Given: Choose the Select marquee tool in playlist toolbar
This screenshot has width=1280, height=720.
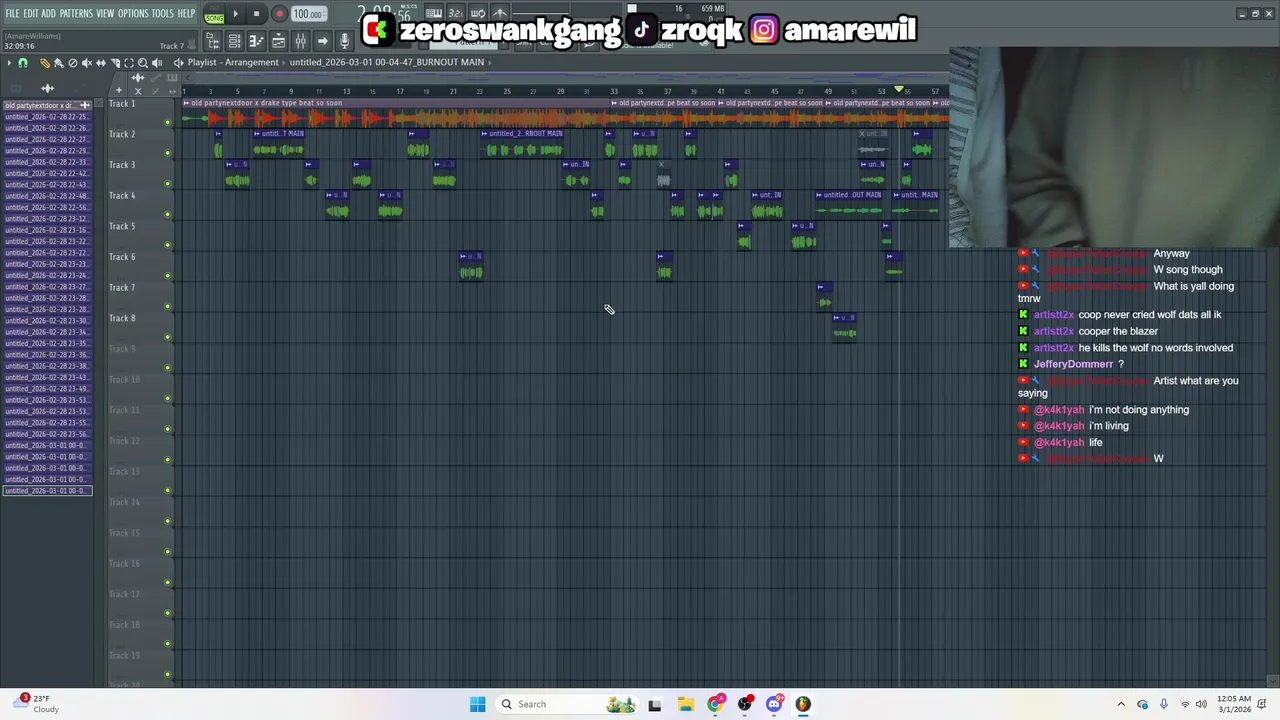Looking at the screenshot, I should click(x=129, y=63).
